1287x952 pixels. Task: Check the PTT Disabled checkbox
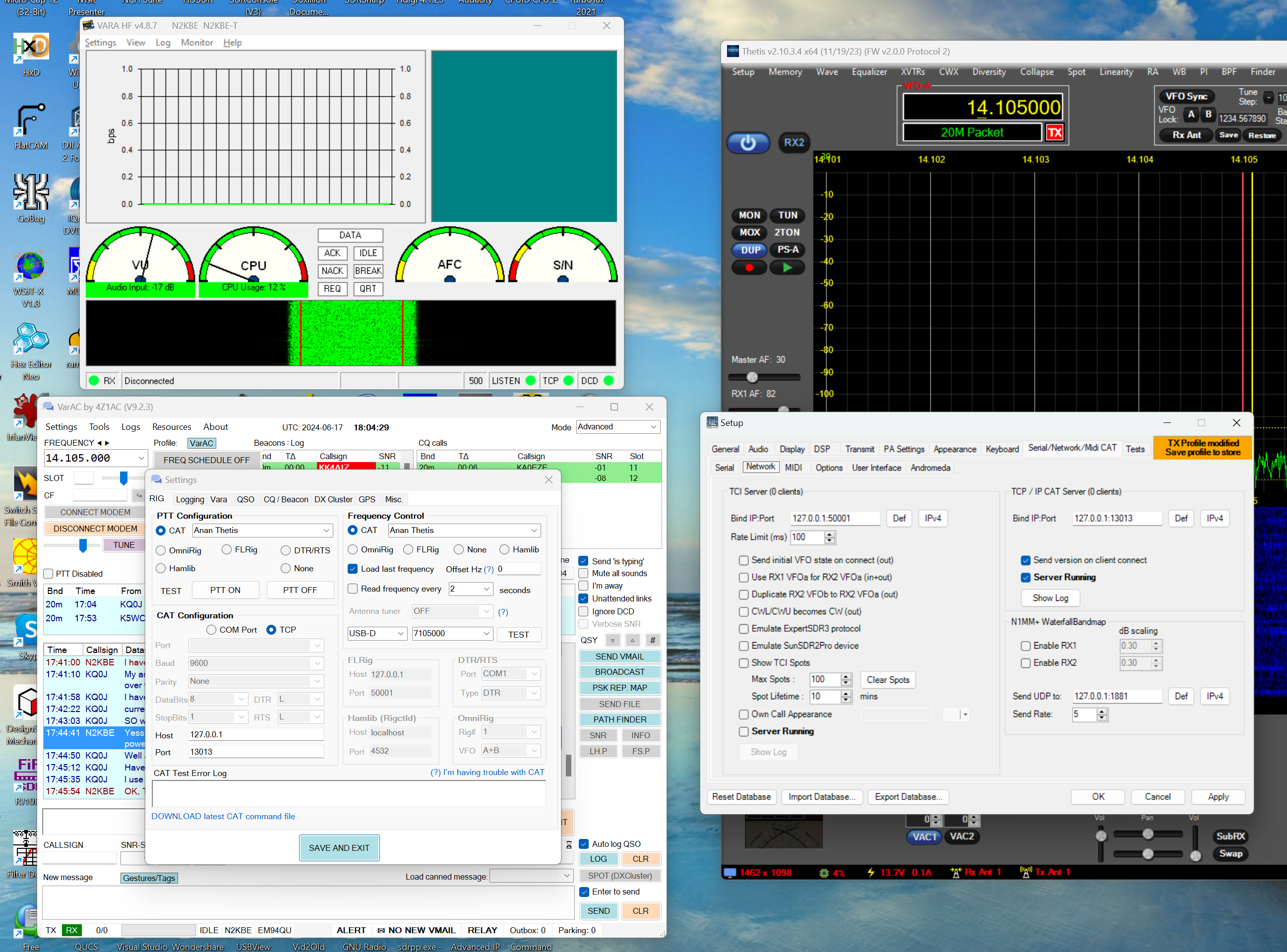[49, 574]
